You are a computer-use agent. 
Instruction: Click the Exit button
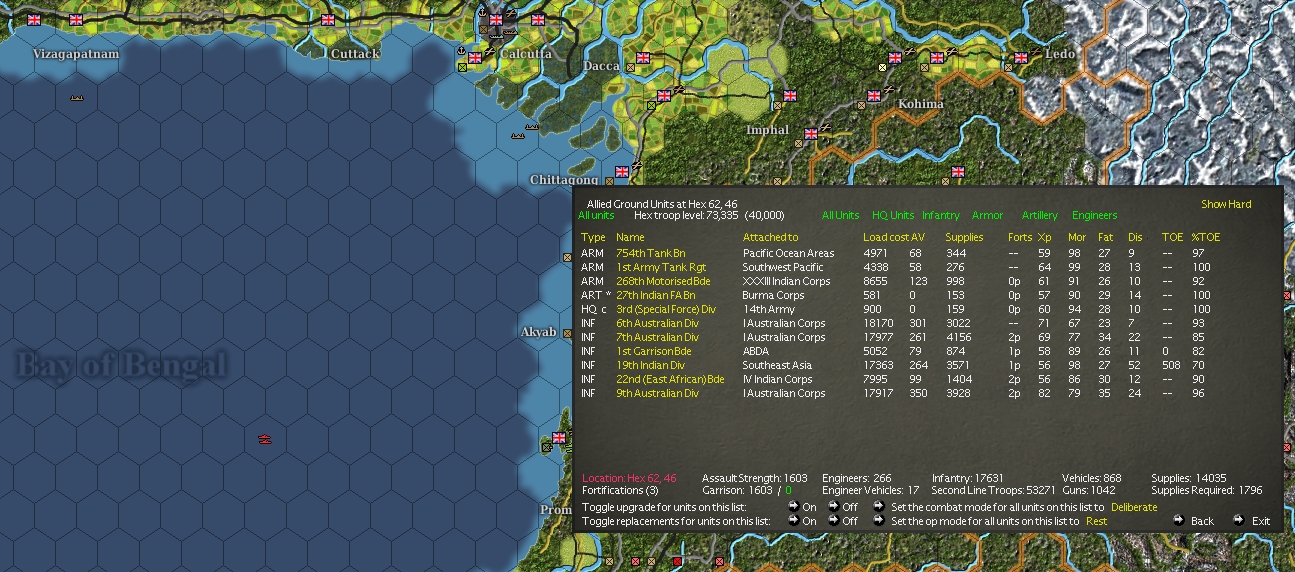(x=1261, y=521)
